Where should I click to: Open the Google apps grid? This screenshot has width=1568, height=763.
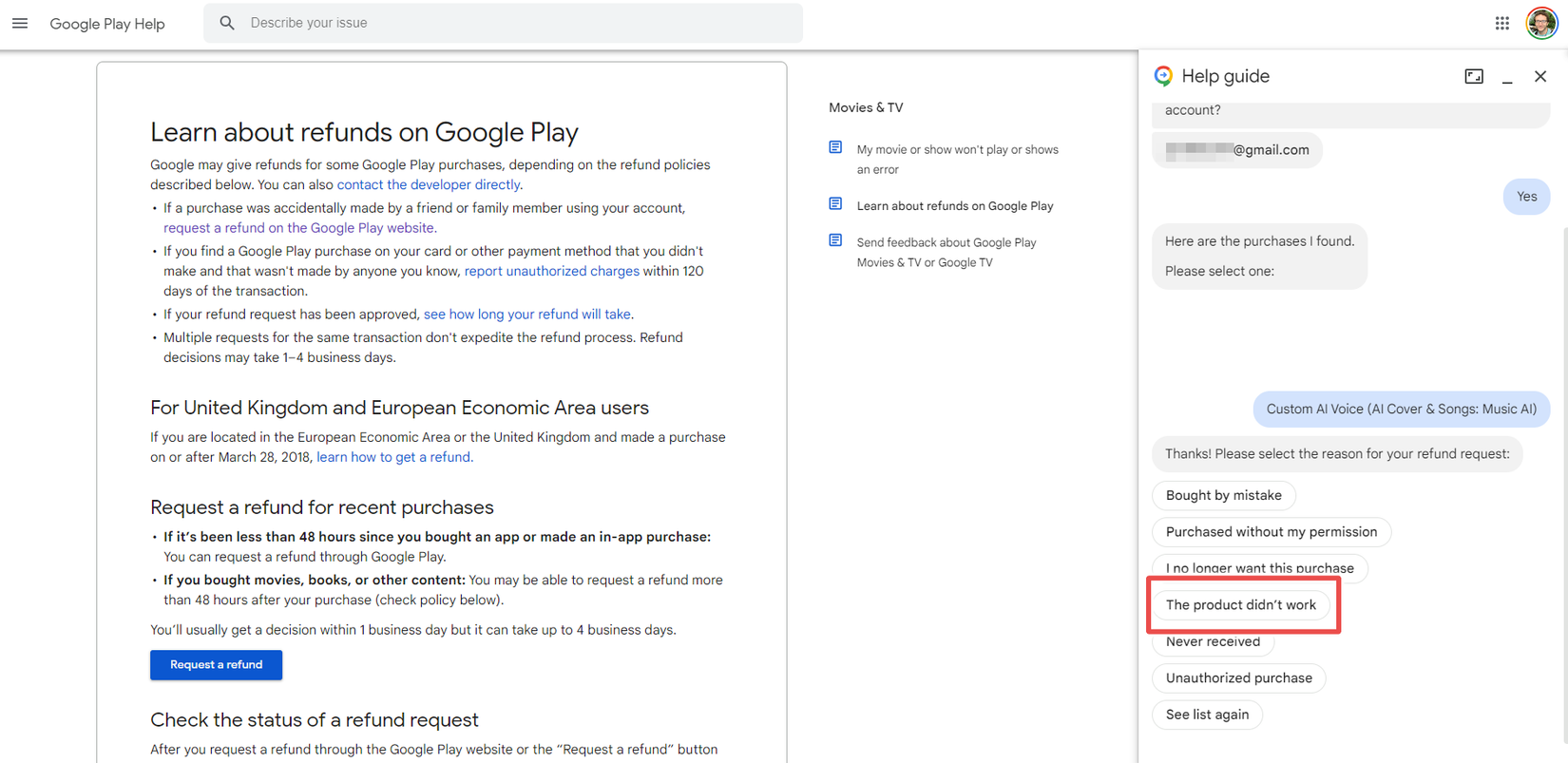click(1501, 23)
